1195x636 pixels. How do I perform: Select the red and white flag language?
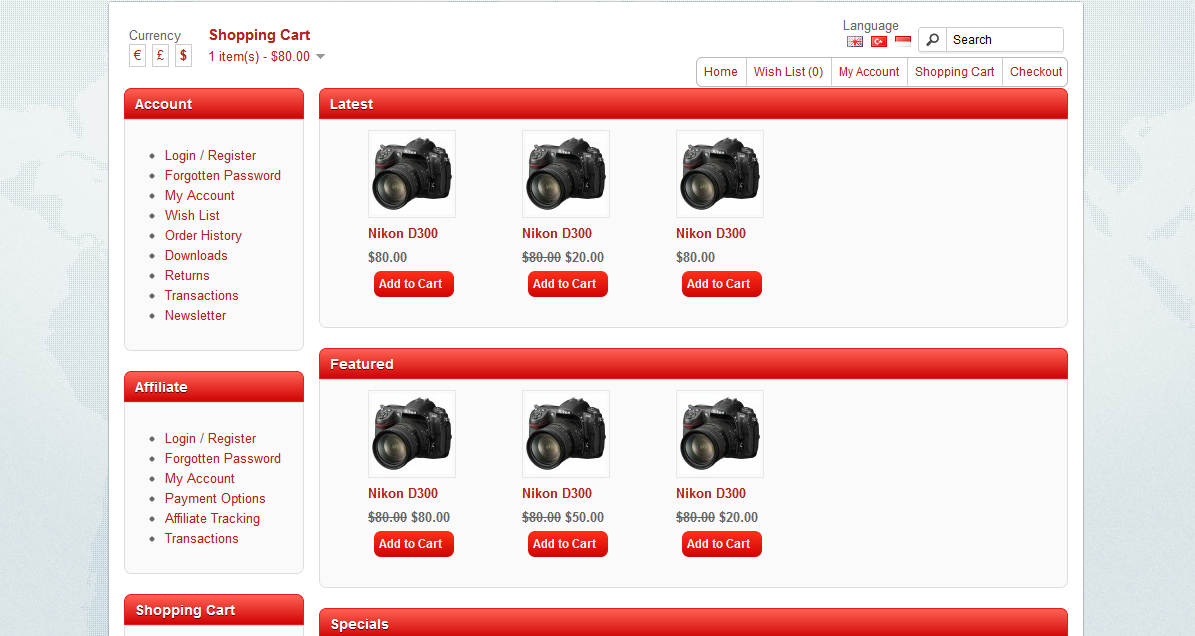pos(903,42)
